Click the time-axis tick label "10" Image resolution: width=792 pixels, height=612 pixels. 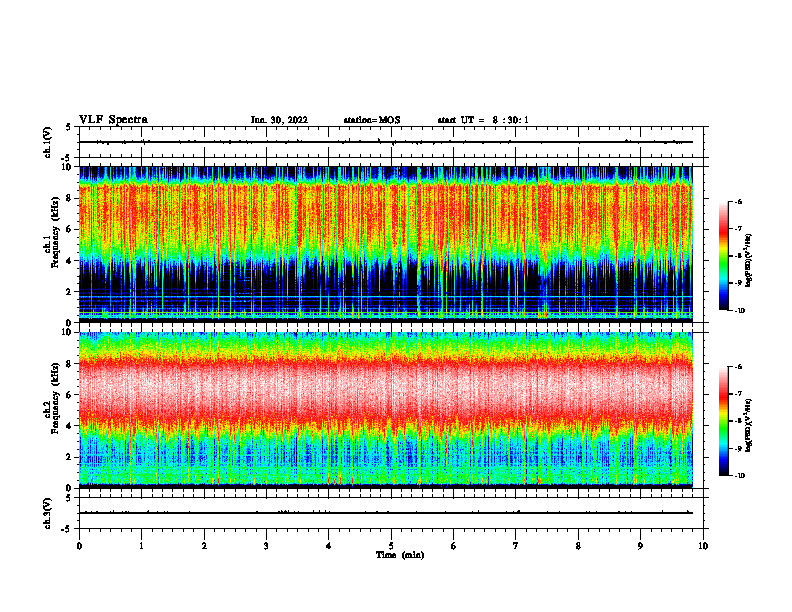703,546
